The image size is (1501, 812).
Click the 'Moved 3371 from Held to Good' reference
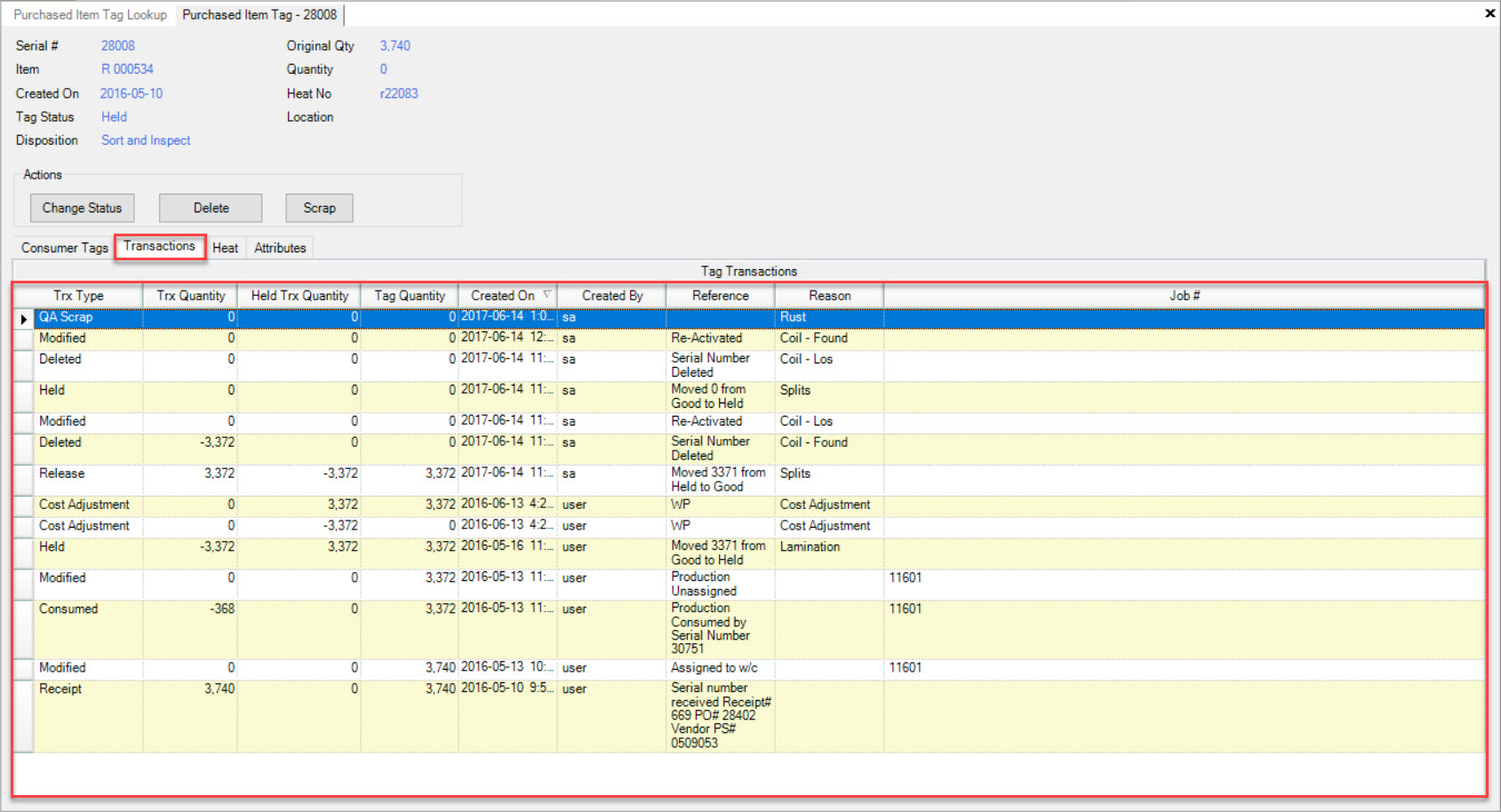click(x=721, y=480)
